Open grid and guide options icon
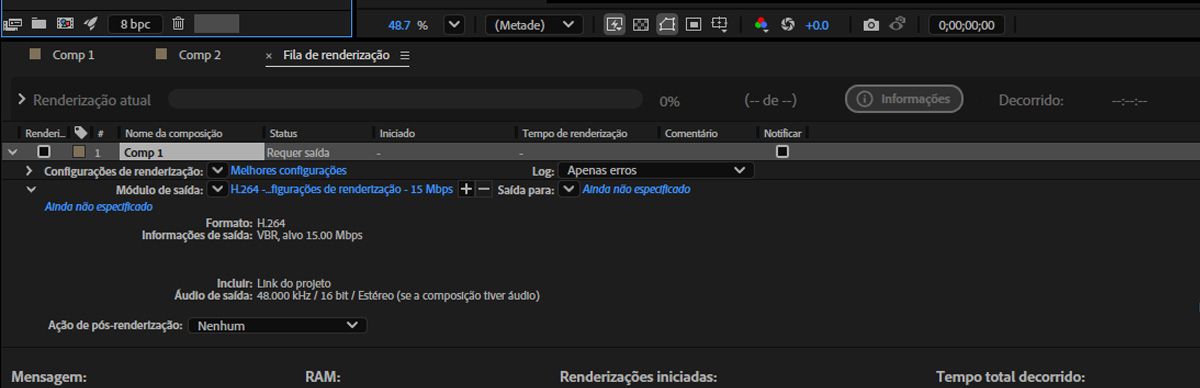The height and width of the screenshot is (388, 1200). pyautogui.click(x=719, y=24)
